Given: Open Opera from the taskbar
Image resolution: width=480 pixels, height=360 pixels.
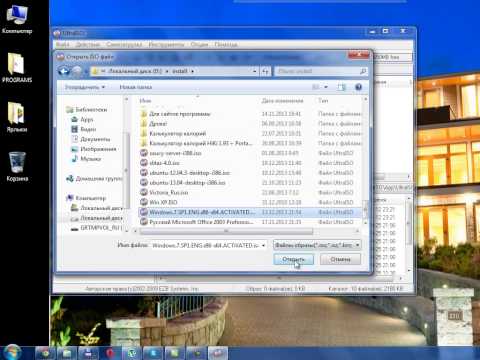Looking at the screenshot, I should click(110, 353).
